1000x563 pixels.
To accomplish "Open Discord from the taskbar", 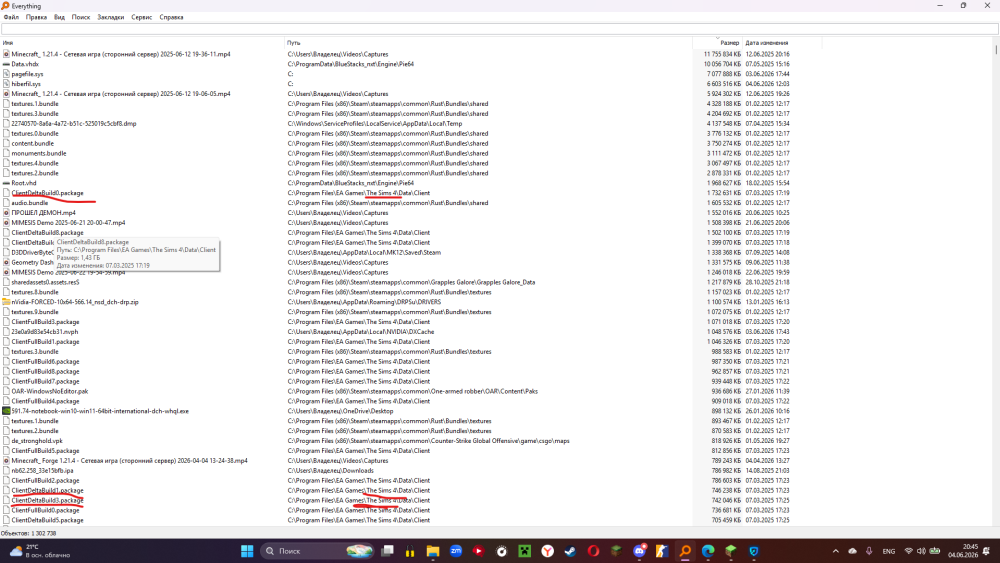I will [640, 551].
